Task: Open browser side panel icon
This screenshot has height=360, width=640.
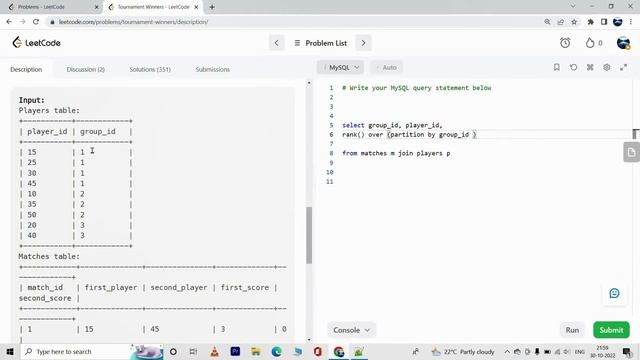Action: pyautogui.click(x=604, y=22)
